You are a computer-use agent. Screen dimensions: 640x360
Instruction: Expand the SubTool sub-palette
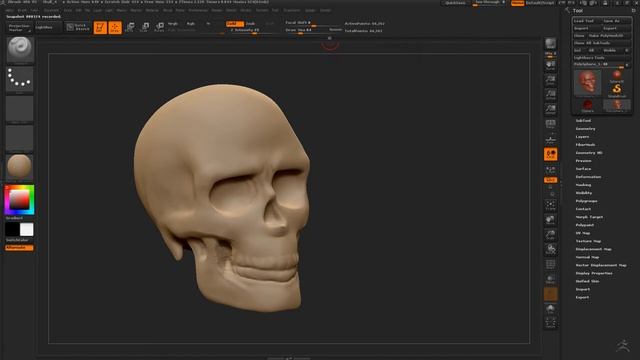583,120
